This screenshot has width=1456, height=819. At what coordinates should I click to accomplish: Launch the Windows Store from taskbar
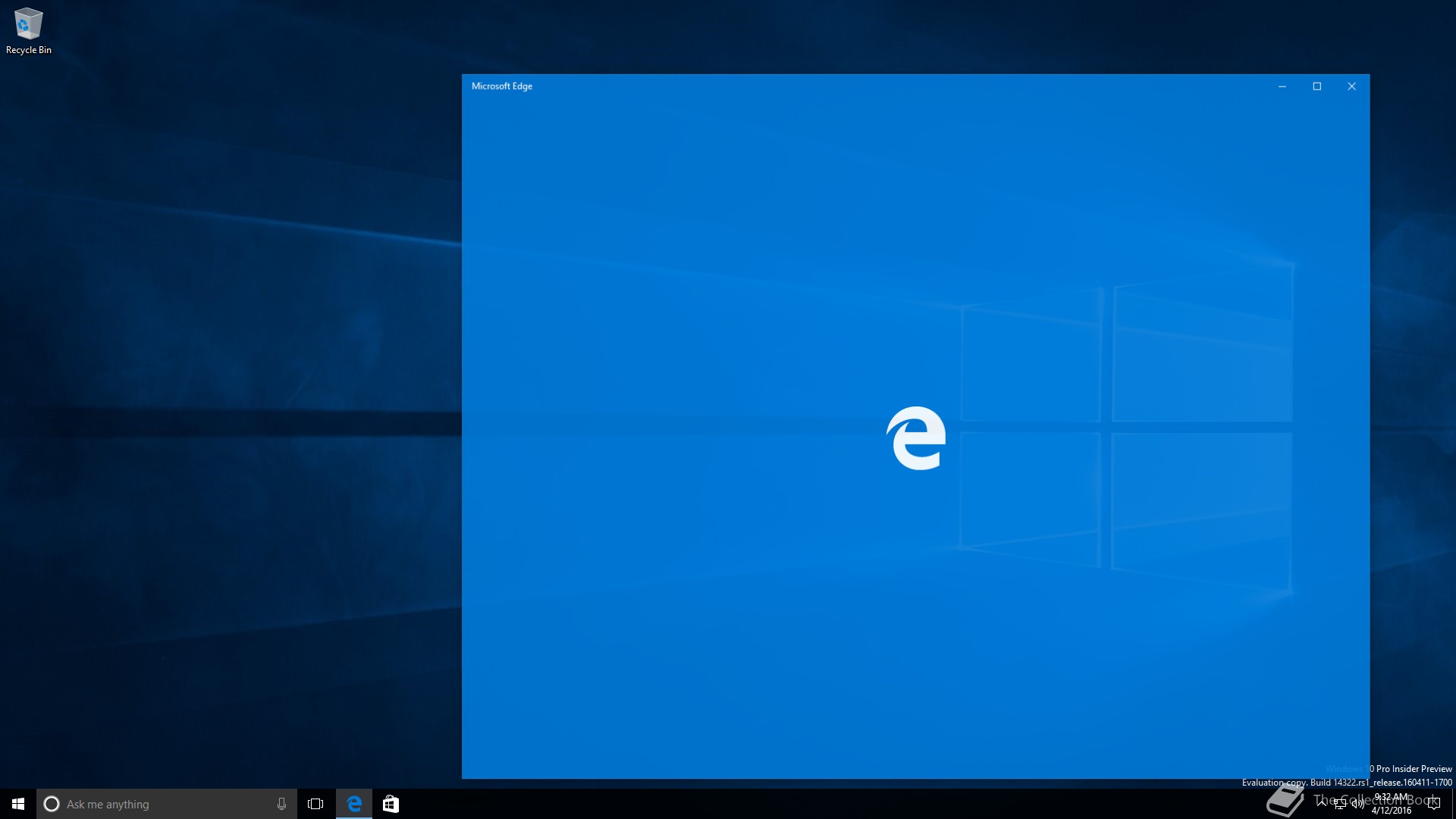[x=391, y=804]
